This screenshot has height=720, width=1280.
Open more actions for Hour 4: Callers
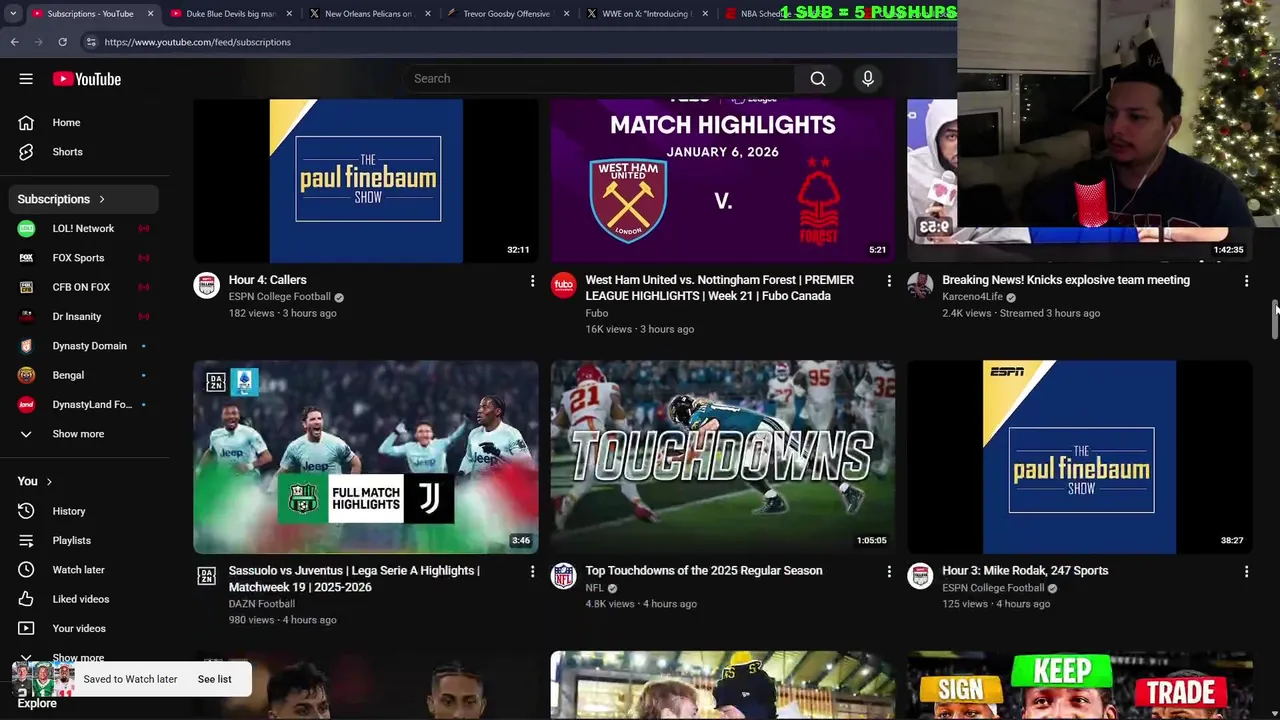coord(532,281)
